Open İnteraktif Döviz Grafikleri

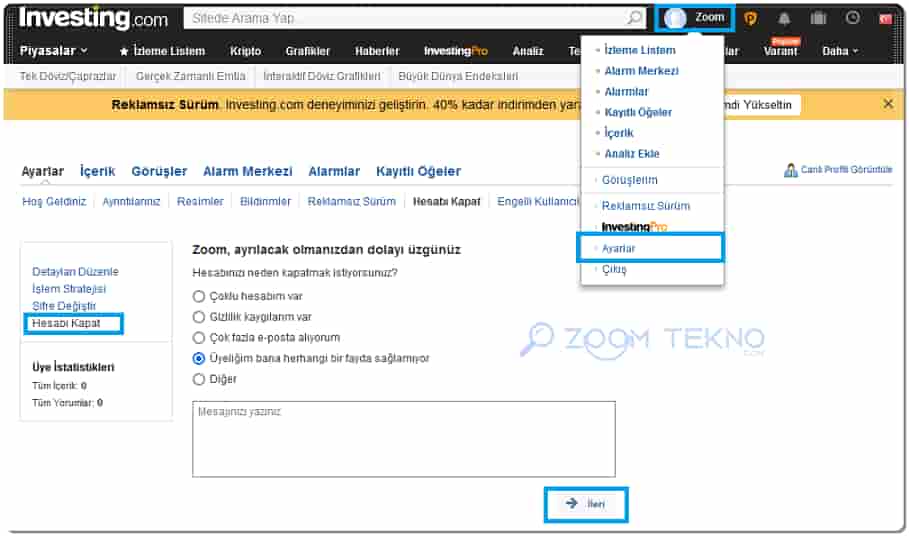click(322, 76)
